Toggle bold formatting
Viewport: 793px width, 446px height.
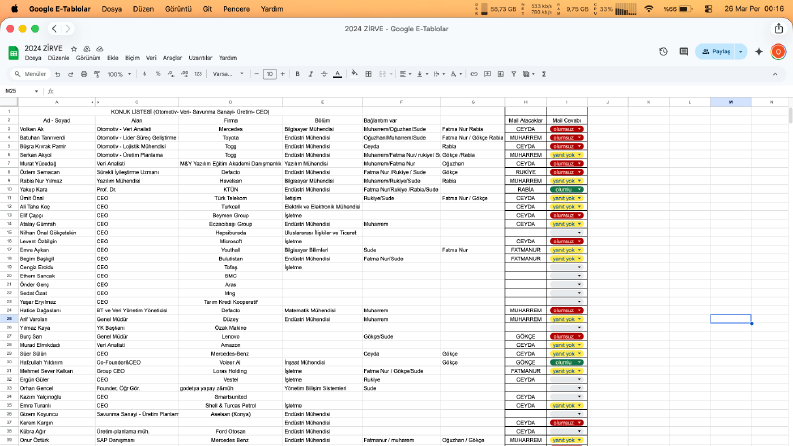297,74
